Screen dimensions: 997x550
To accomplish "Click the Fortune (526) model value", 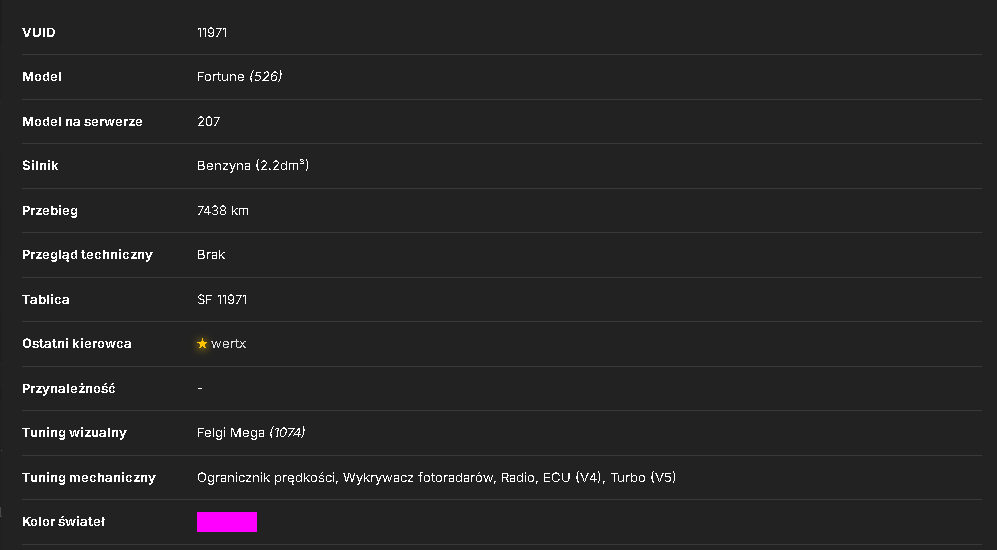I will [x=240, y=76].
